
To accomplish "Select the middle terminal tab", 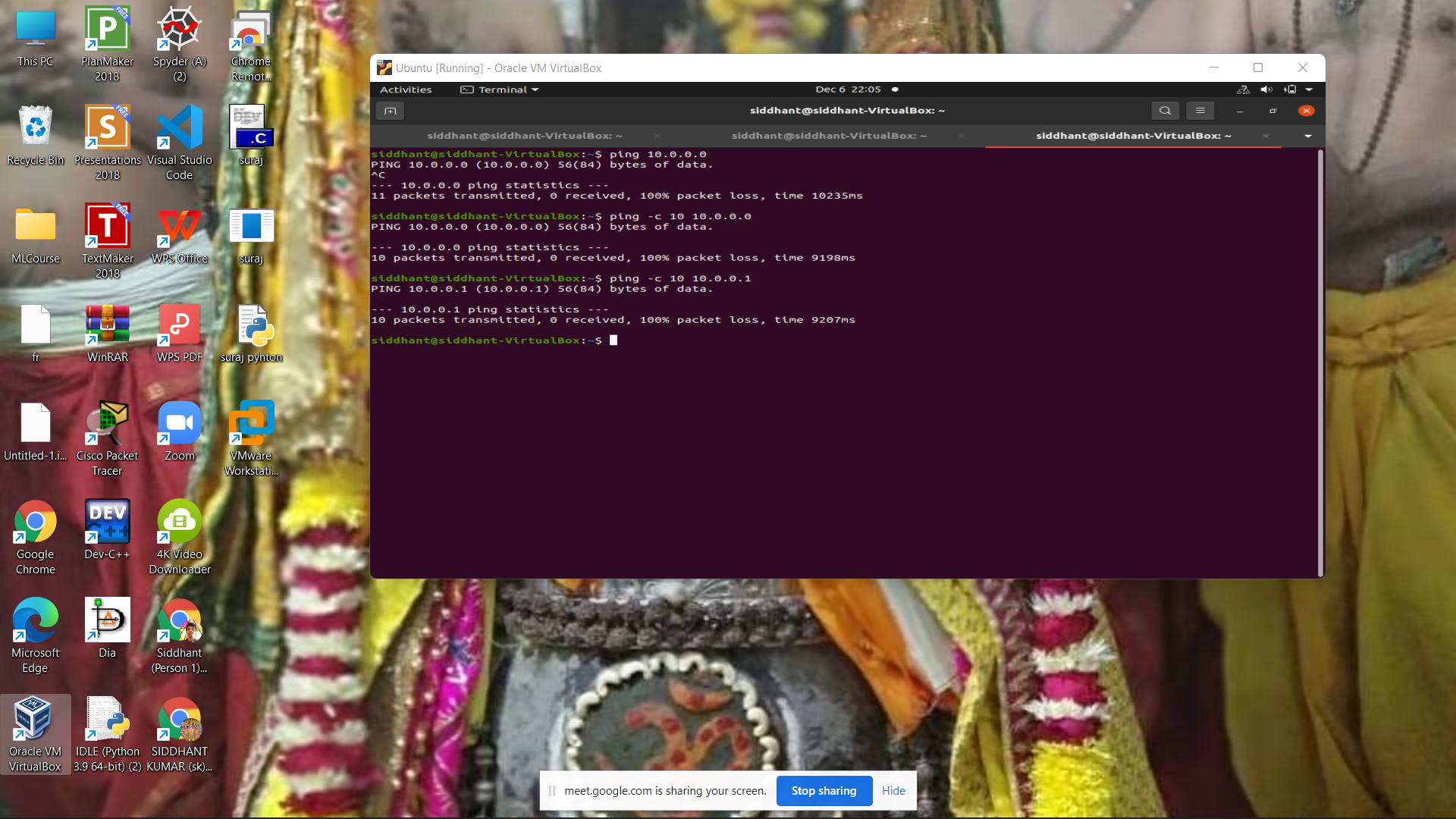I will [x=829, y=136].
